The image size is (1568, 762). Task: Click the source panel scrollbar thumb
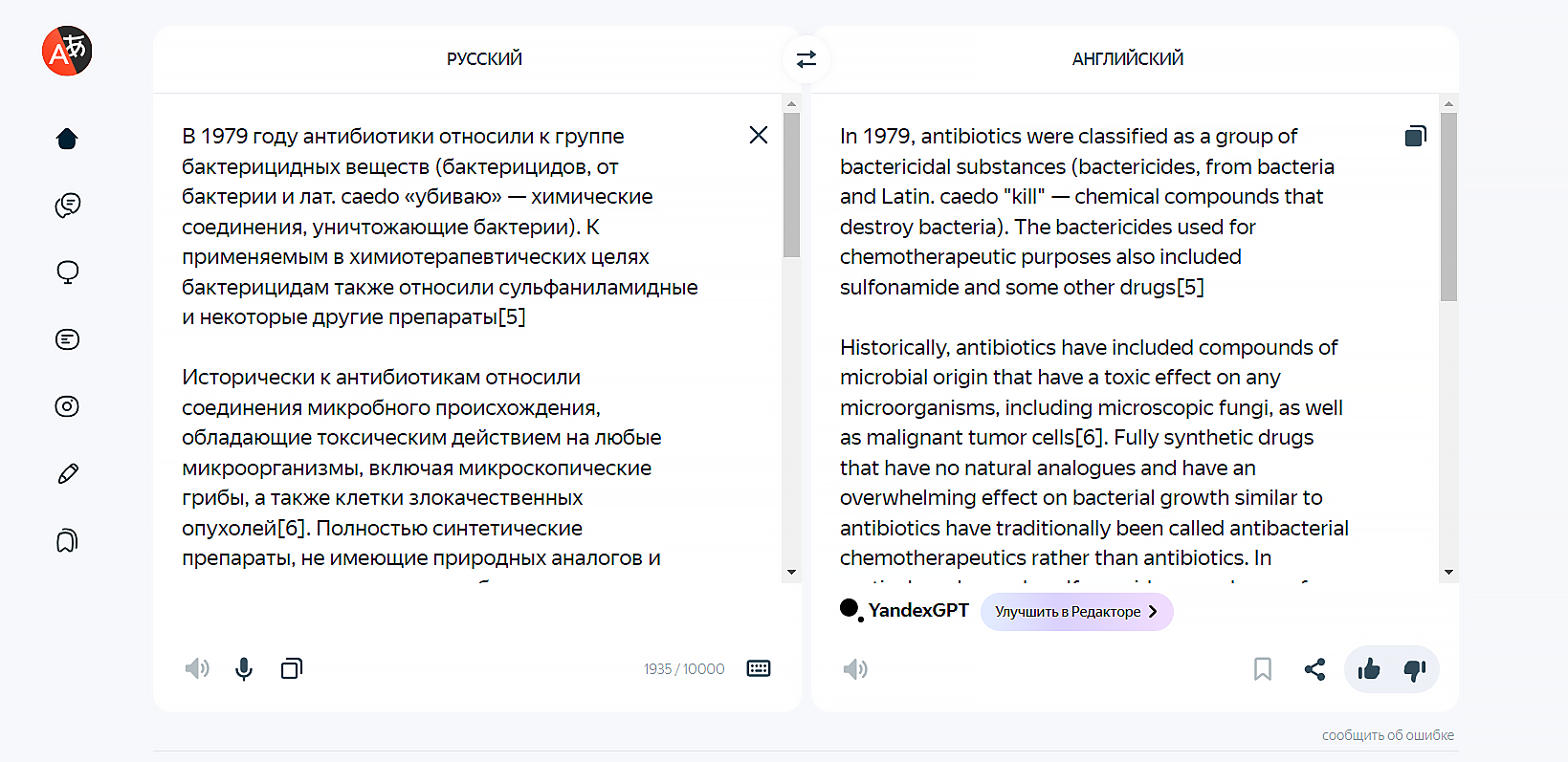point(791,185)
